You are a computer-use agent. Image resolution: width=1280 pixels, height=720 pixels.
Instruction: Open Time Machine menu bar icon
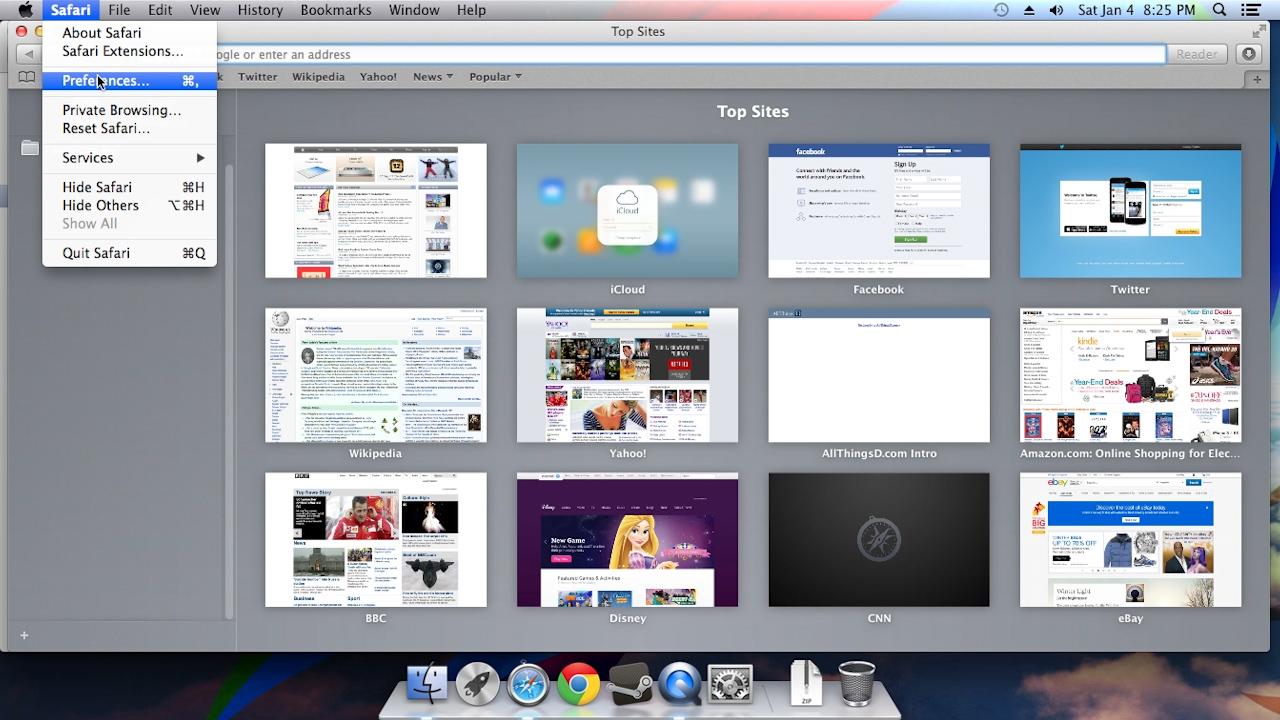pos(1001,10)
